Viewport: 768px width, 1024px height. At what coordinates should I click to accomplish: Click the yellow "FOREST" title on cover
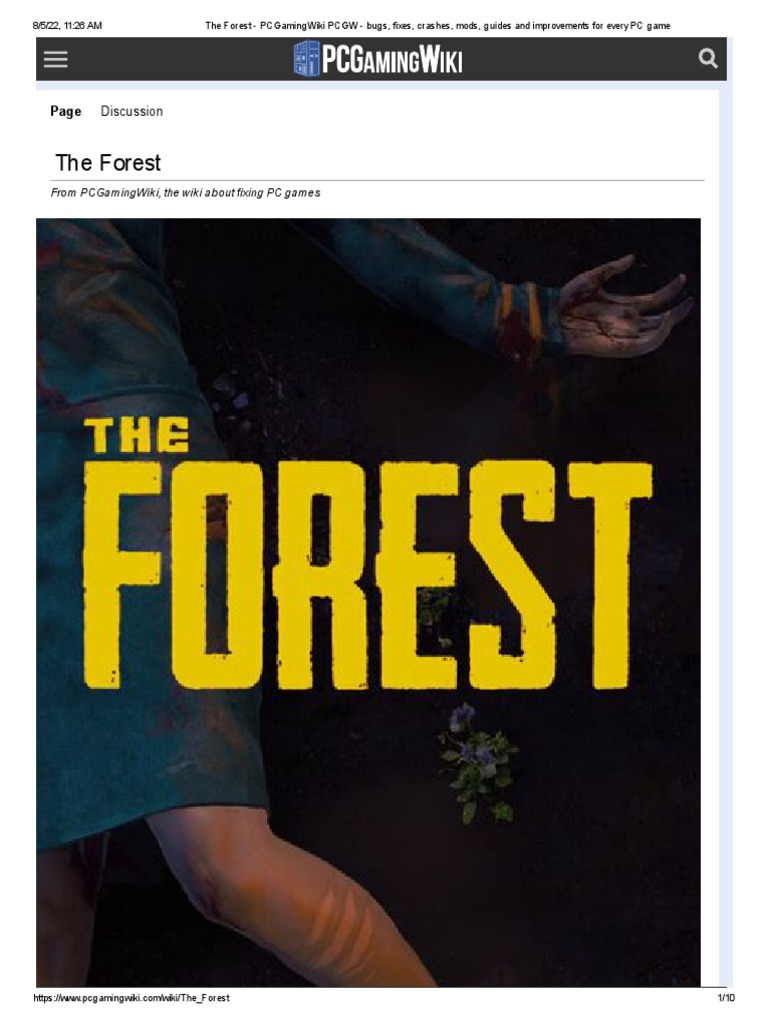pos(368,575)
